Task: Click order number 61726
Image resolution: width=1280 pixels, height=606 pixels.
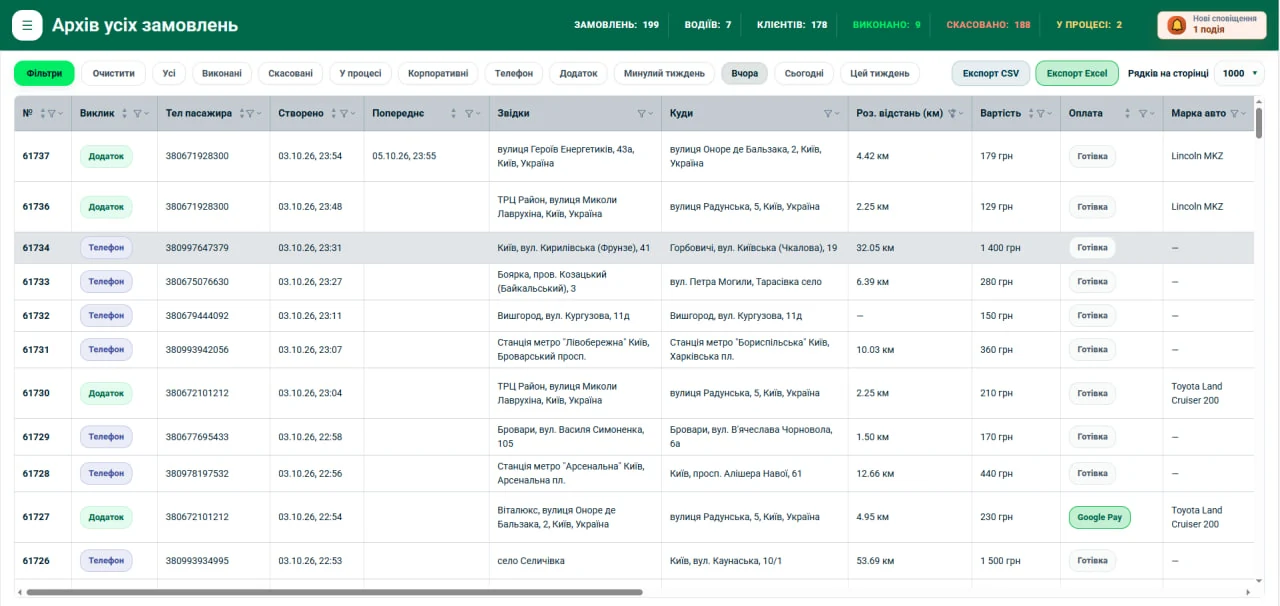Action: tap(36, 561)
